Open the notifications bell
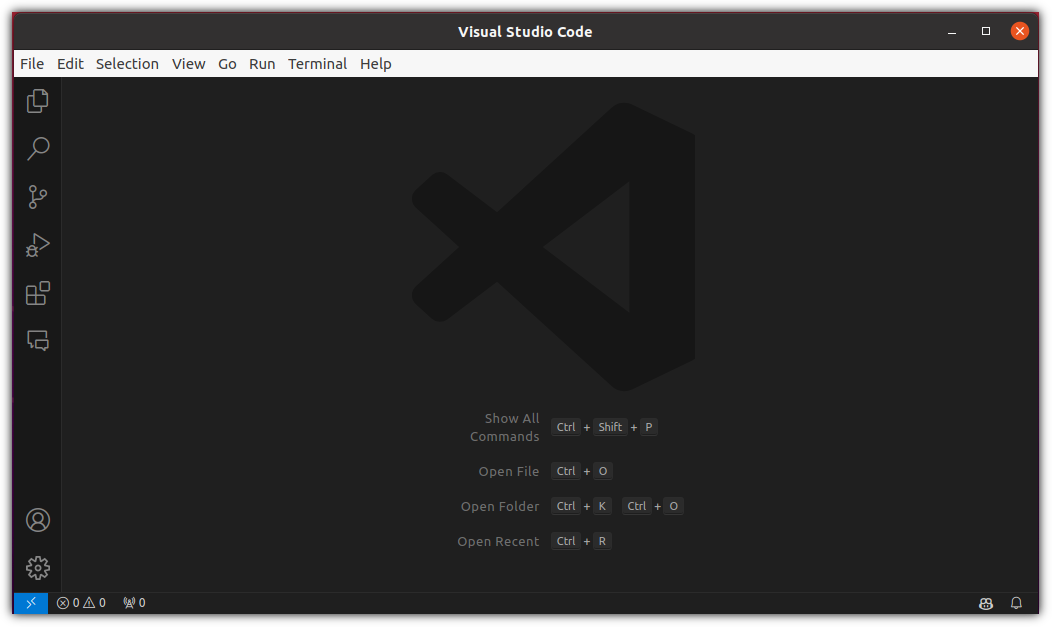The image size is (1052, 627). click(1016, 603)
